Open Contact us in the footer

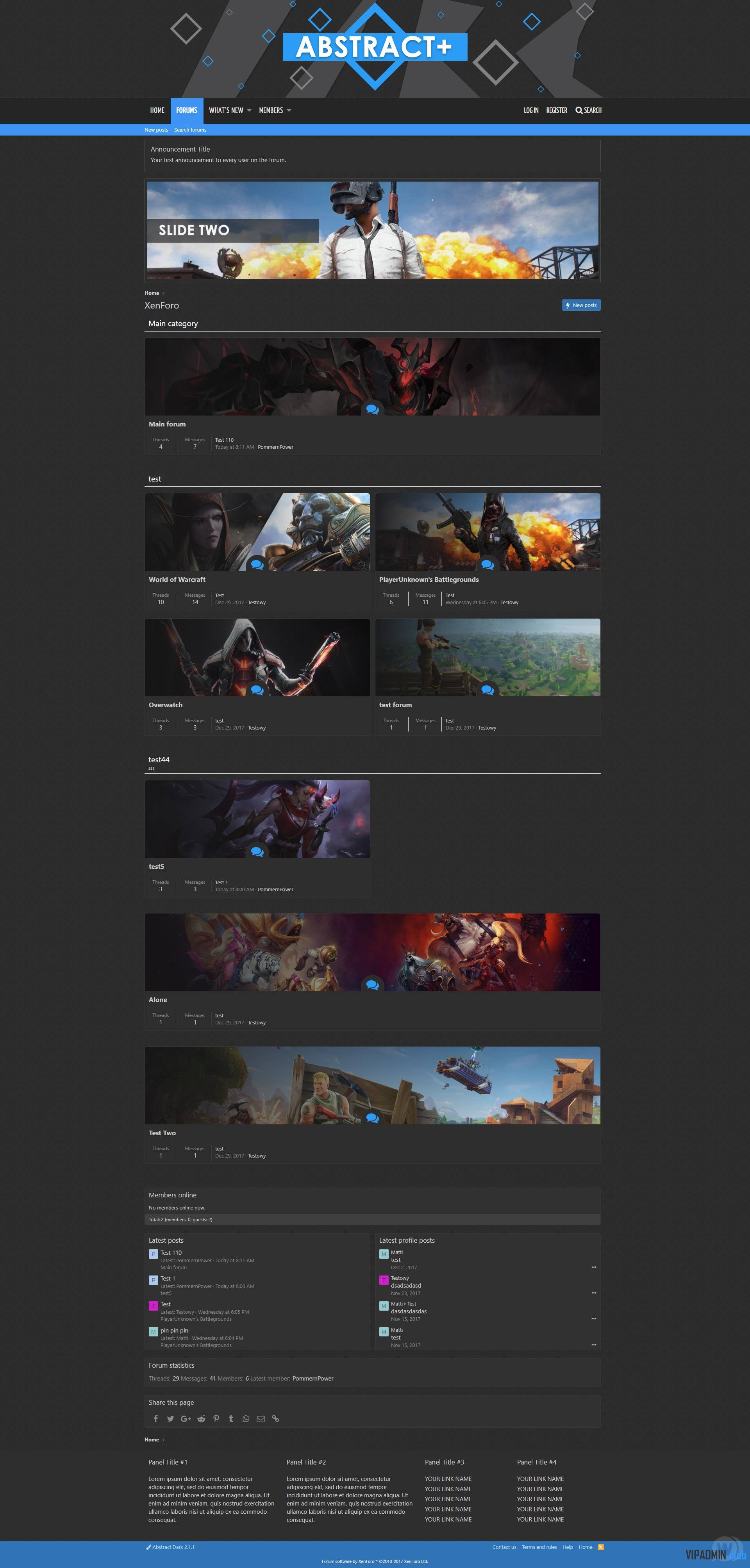pos(504,1547)
